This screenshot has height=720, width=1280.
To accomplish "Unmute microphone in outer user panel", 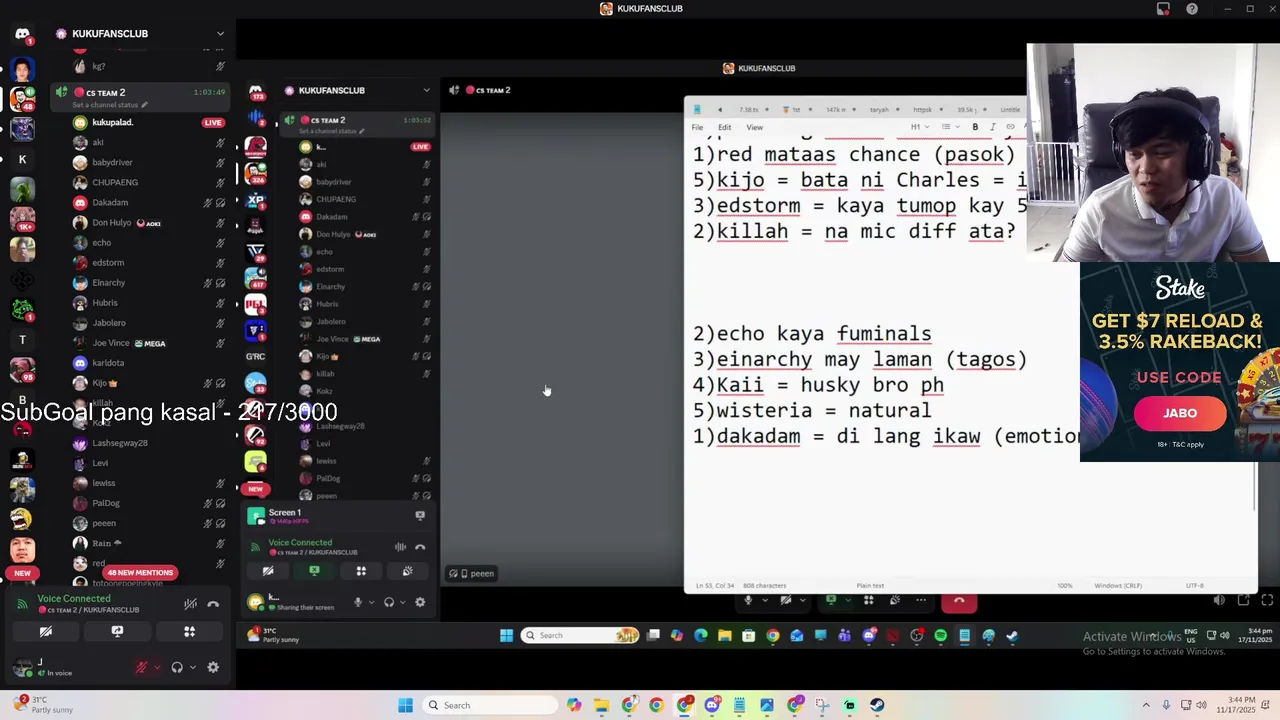I will [141, 668].
